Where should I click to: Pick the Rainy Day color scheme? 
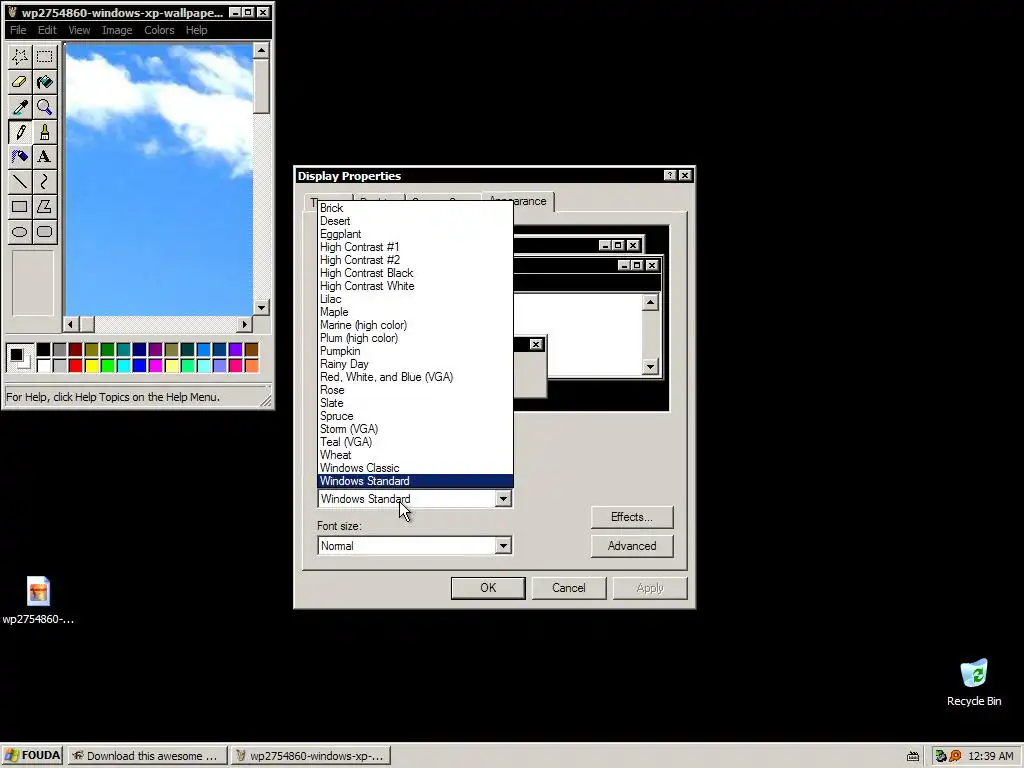pos(415,364)
